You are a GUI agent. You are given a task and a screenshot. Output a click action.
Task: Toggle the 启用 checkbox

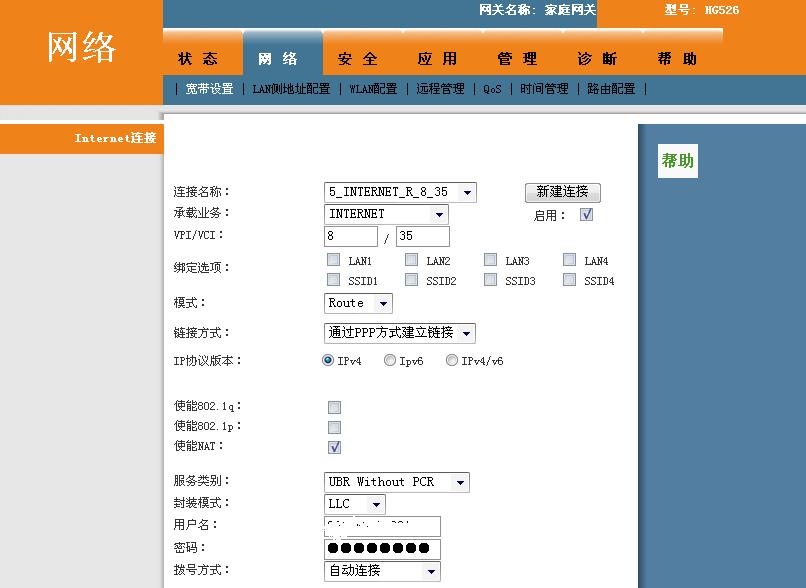(x=587, y=215)
